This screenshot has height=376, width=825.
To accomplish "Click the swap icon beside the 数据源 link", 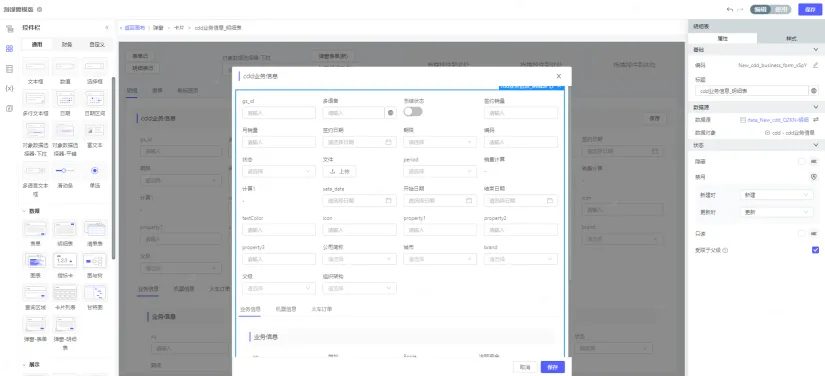I will click(x=816, y=119).
